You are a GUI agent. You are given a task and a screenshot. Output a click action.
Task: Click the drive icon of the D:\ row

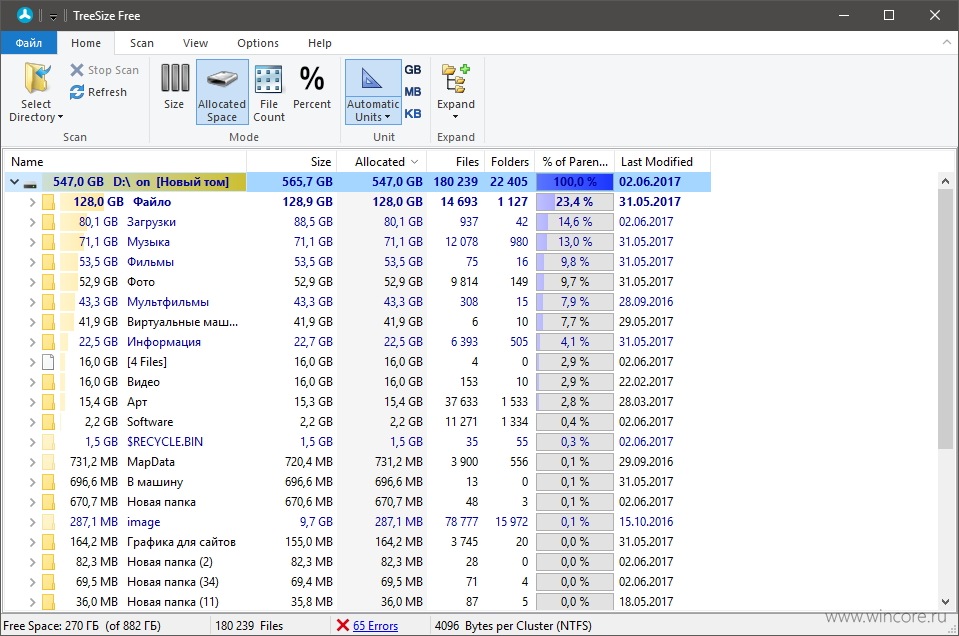coord(30,183)
